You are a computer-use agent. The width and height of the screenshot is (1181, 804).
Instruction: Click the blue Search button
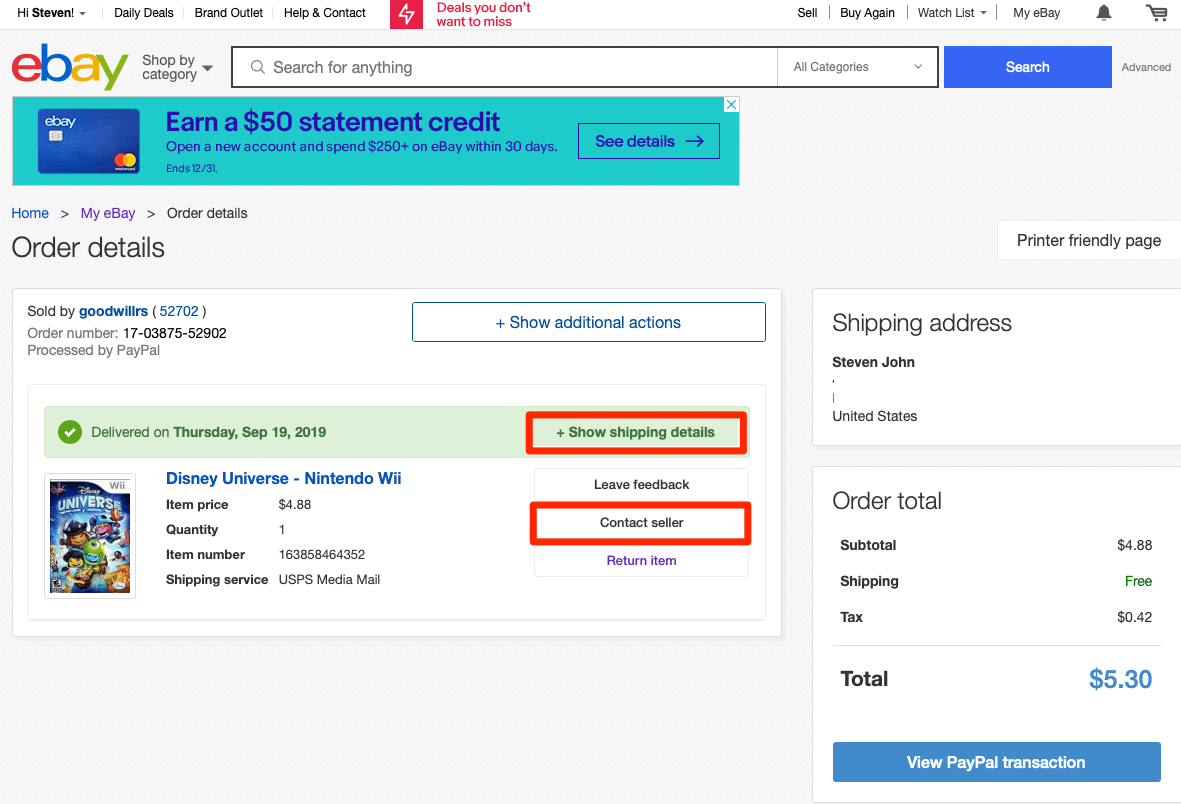click(1027, 67)
